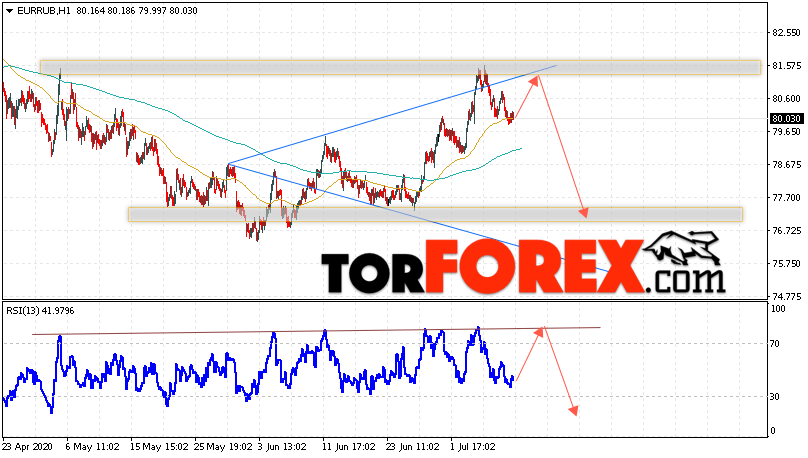Click the 82.550 price axis label
The image size is (808, 458).
[x=786, y=32]
